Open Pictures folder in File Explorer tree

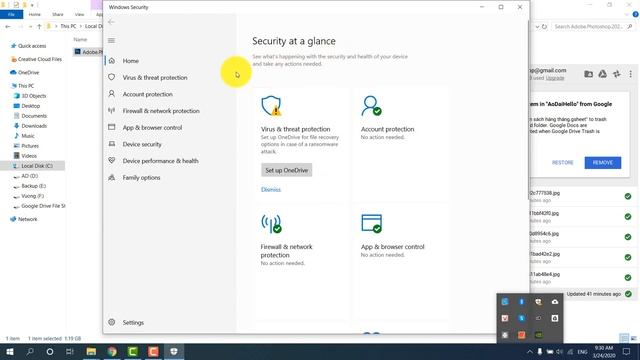30,146
